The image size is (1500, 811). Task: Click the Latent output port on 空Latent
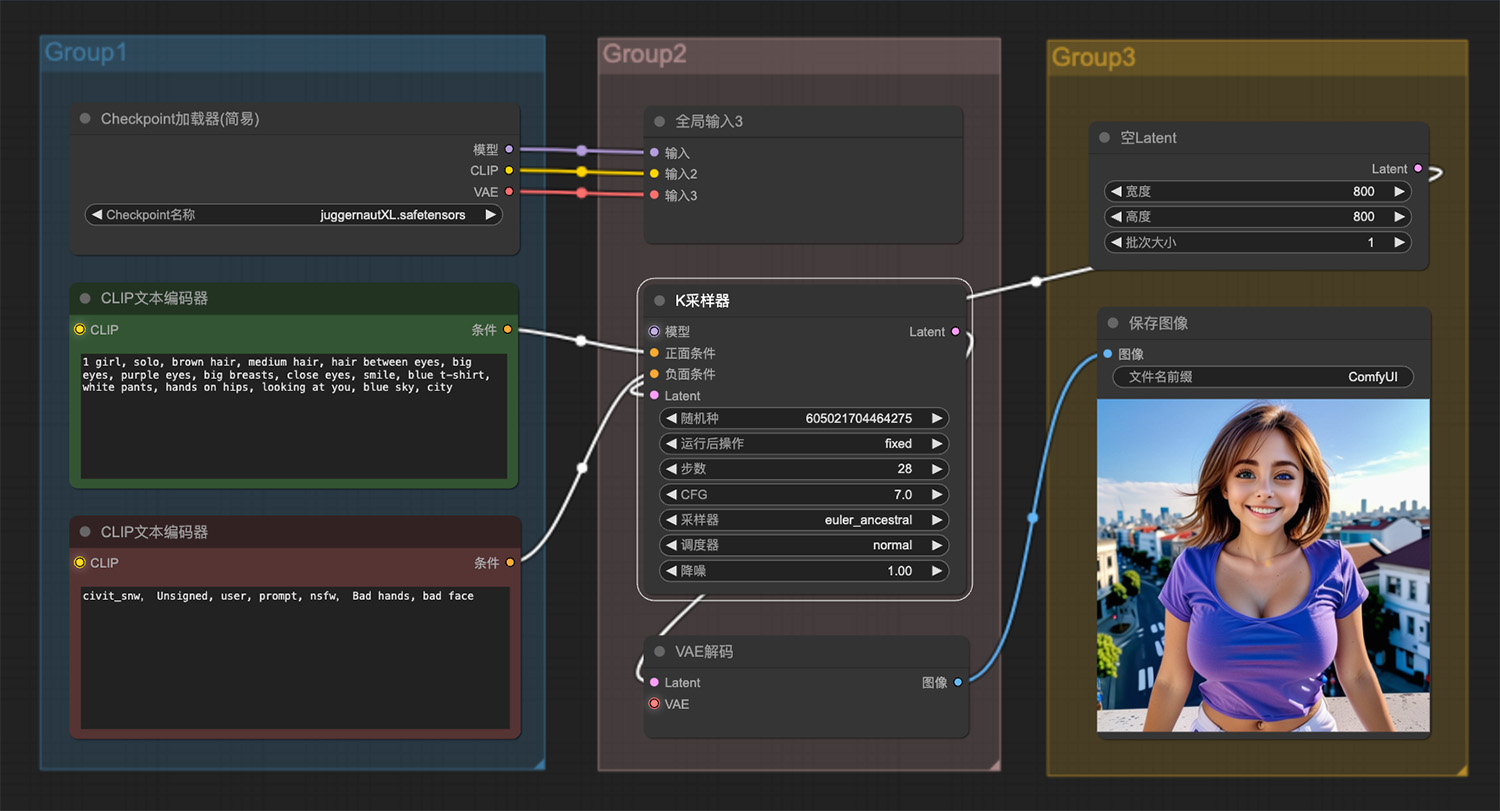point(1418,169)
